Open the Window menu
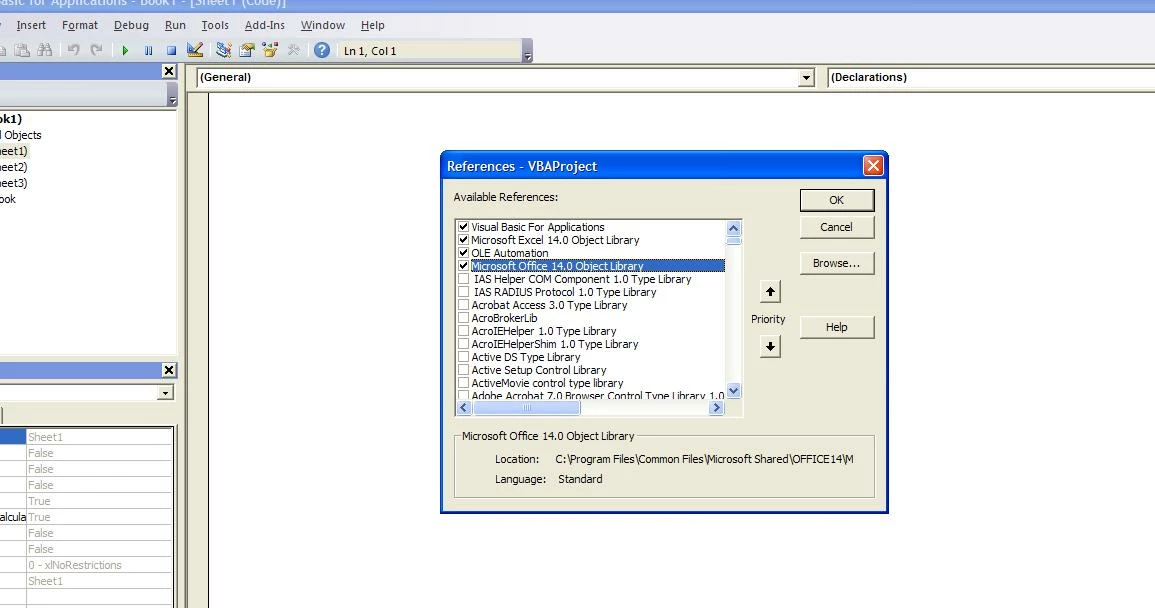The width and height of the screenshot is (1155, 608). pos(323,25)
